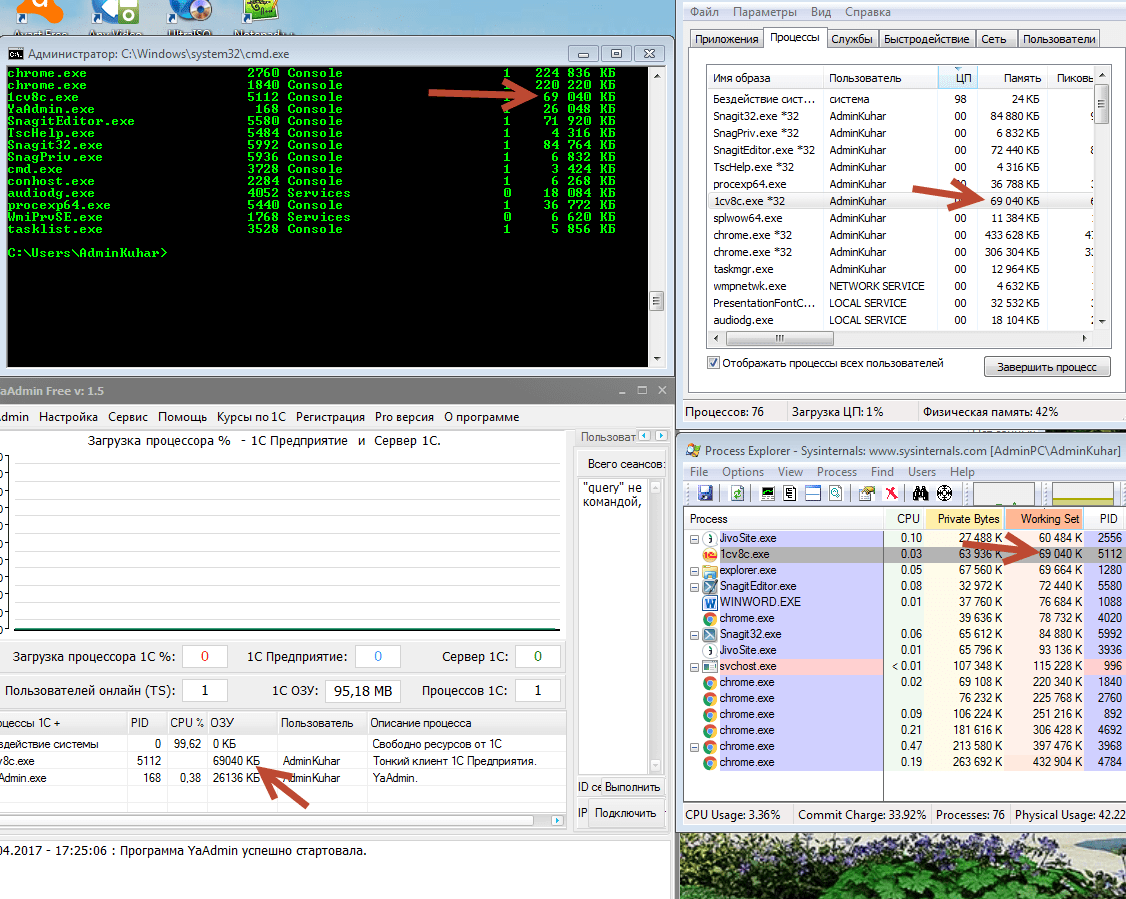Click the binoculars Find Handle icon
This screenshot has width=1126, height=899.
click(x=921, y=493)
